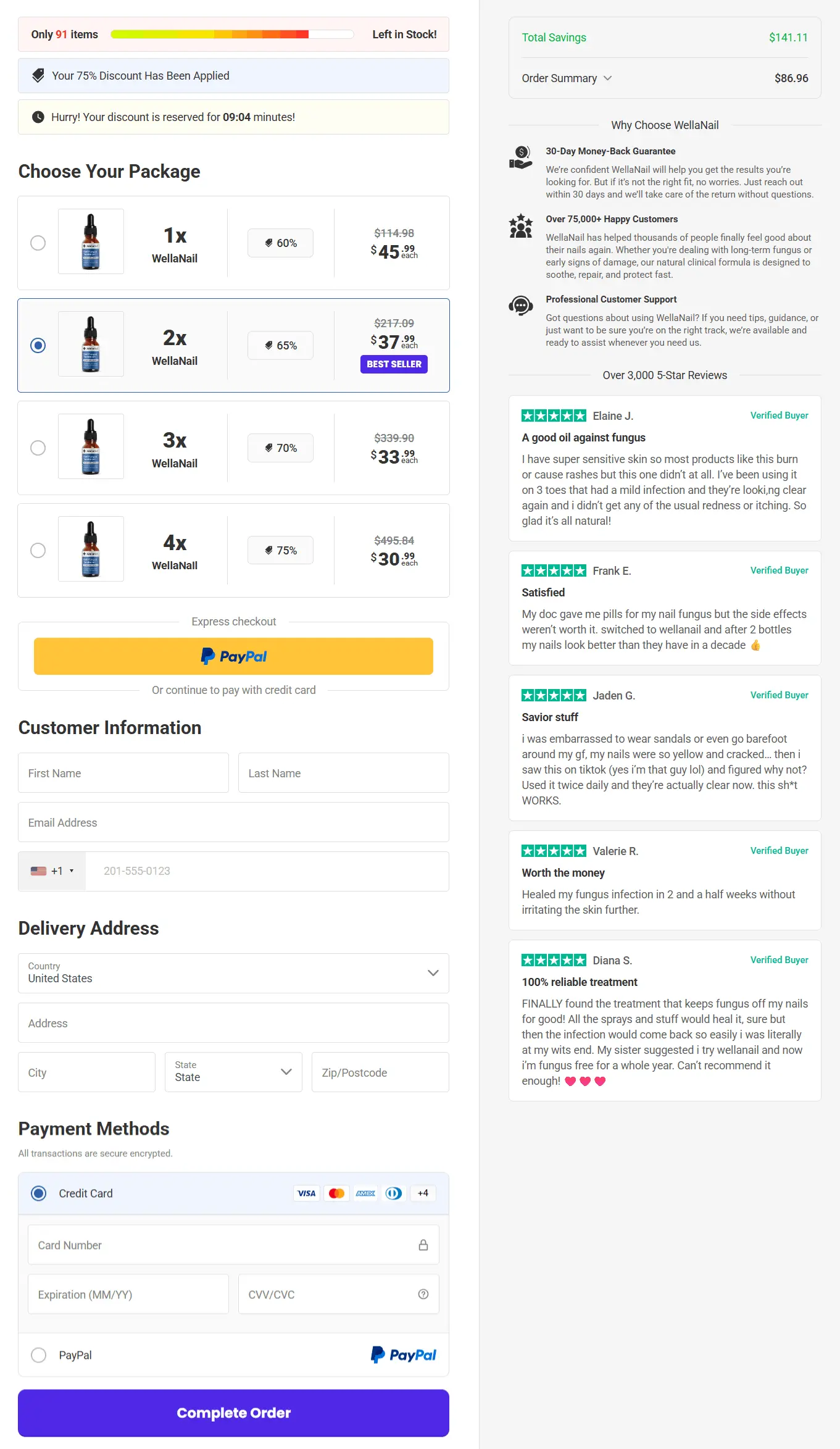Viewport: 840px width, 1449px height.
Task: Open the CVV/CVC help question mark
Action: click(x=423, y=1294)
